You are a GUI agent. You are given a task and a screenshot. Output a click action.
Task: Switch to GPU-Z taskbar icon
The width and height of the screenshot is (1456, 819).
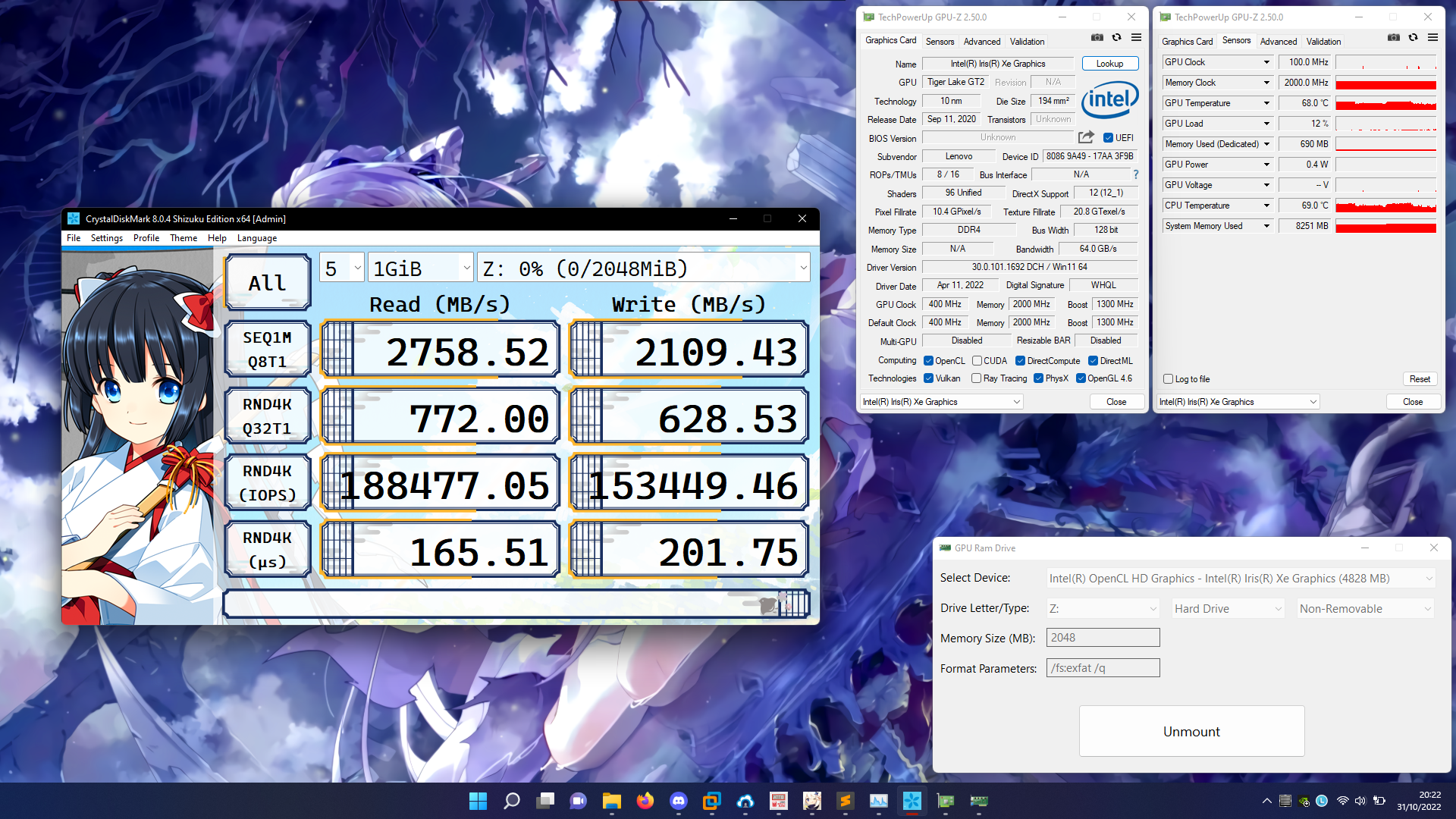coord(946,801)
